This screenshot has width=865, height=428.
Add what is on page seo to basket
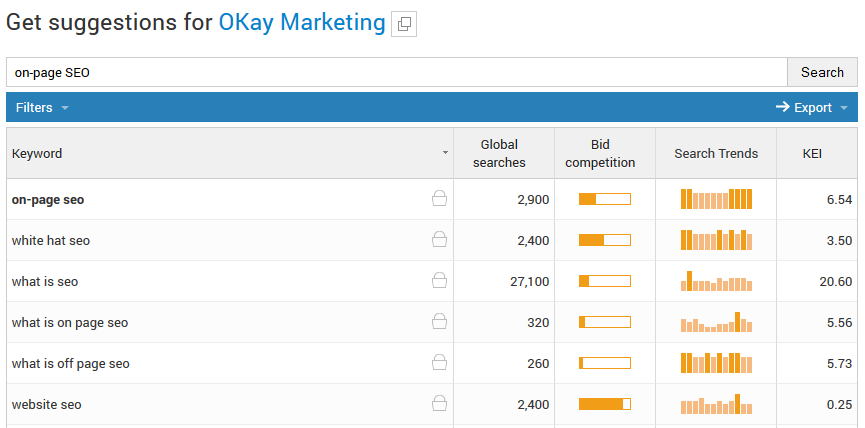tap(439, 322)
